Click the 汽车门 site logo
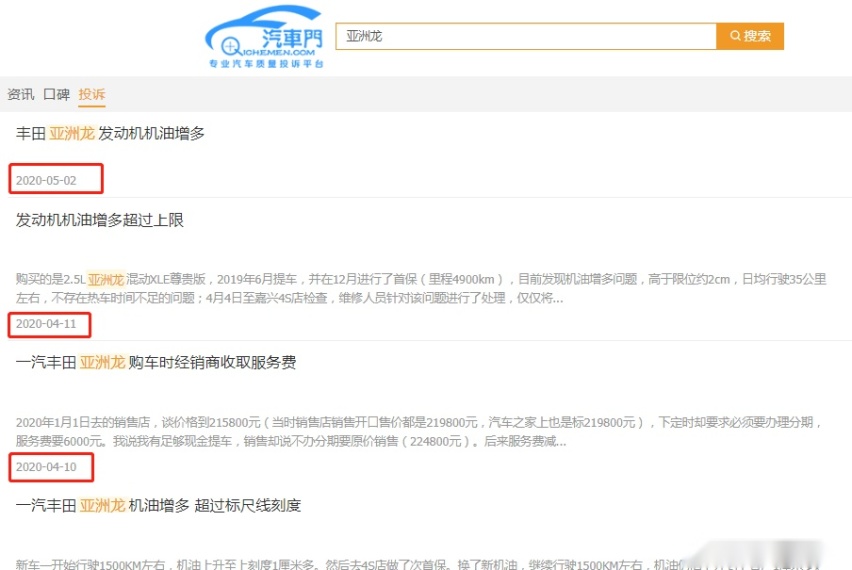This screenshot has width=852, height=570. pos(264,36)
